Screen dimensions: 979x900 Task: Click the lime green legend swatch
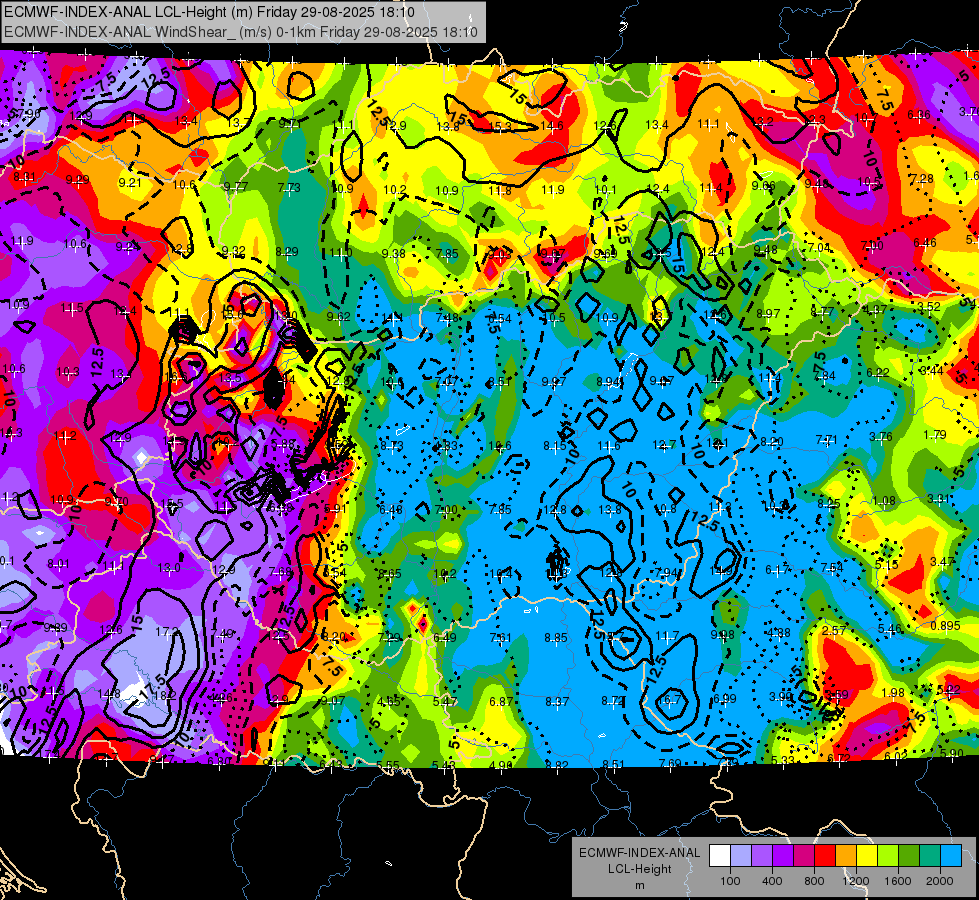888,856
